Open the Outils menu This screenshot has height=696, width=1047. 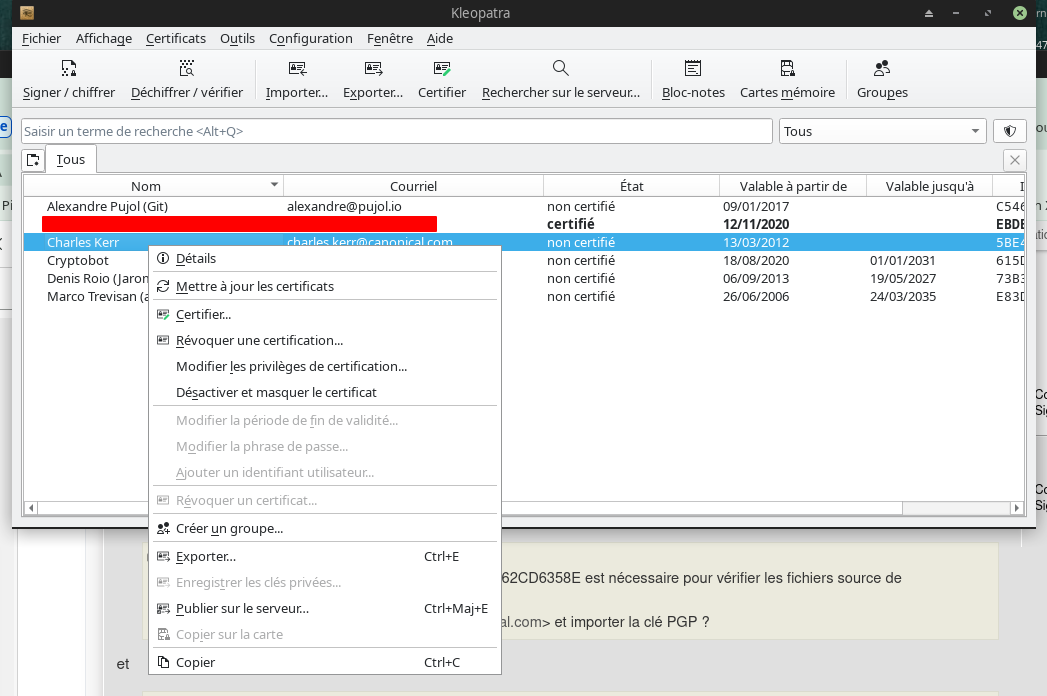point(238,39)
